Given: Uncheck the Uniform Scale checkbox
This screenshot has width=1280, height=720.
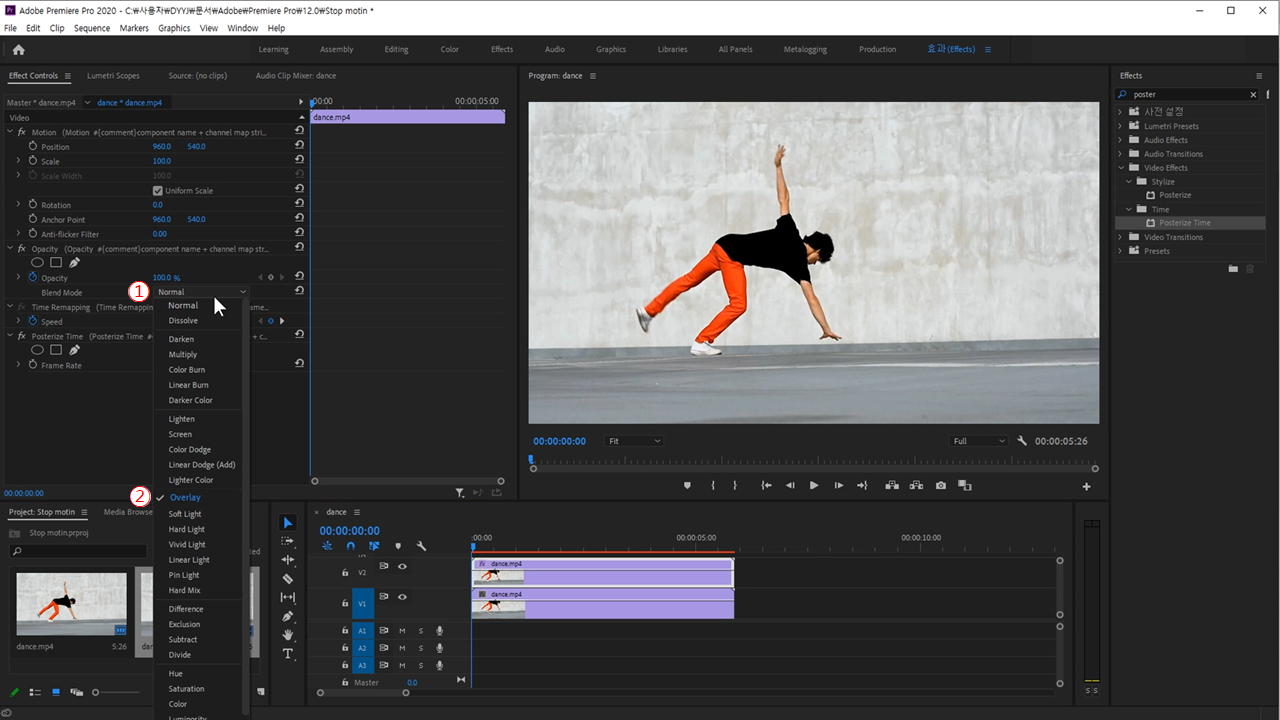Looking at the screenshot, I should click(157, 191).
